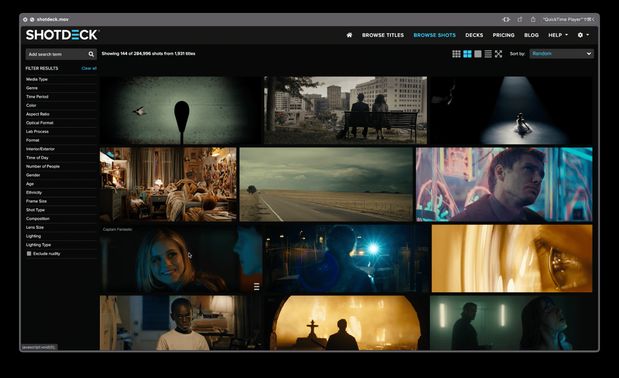
Task: Open the settings gear menu
Action: click(x=583, y=35)
